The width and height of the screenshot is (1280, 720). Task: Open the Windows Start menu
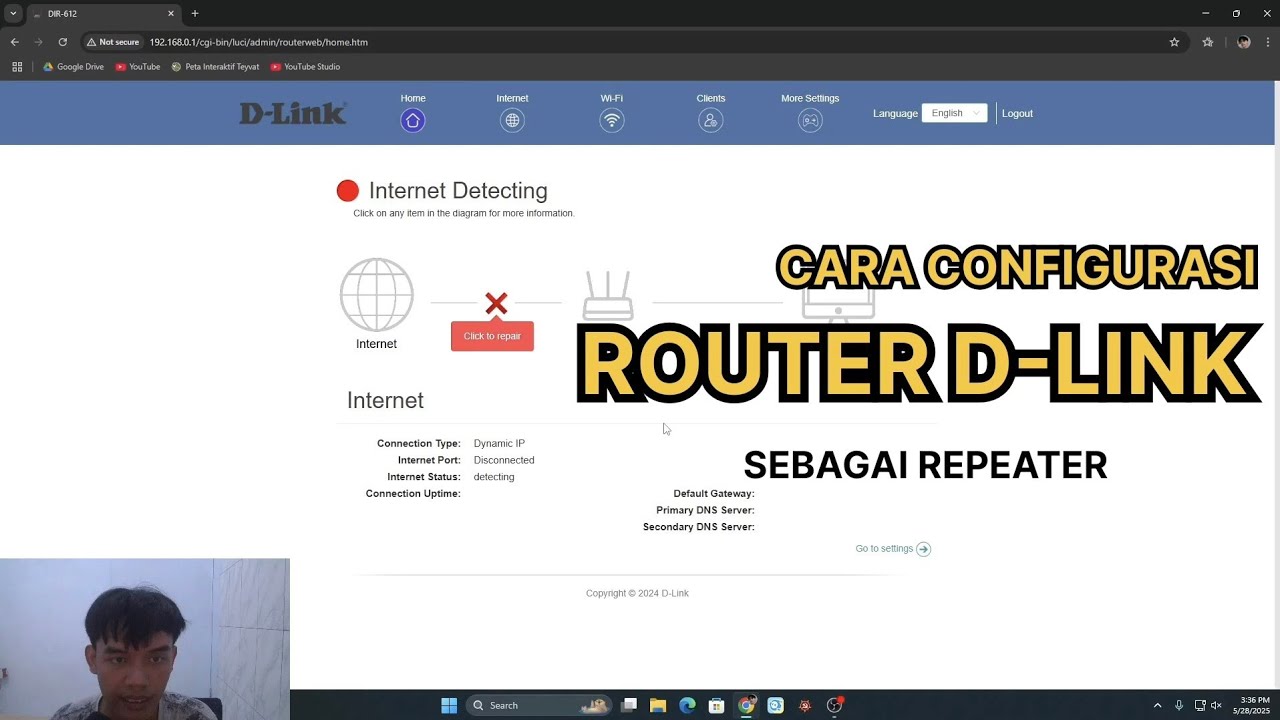(x=449, y=705)
